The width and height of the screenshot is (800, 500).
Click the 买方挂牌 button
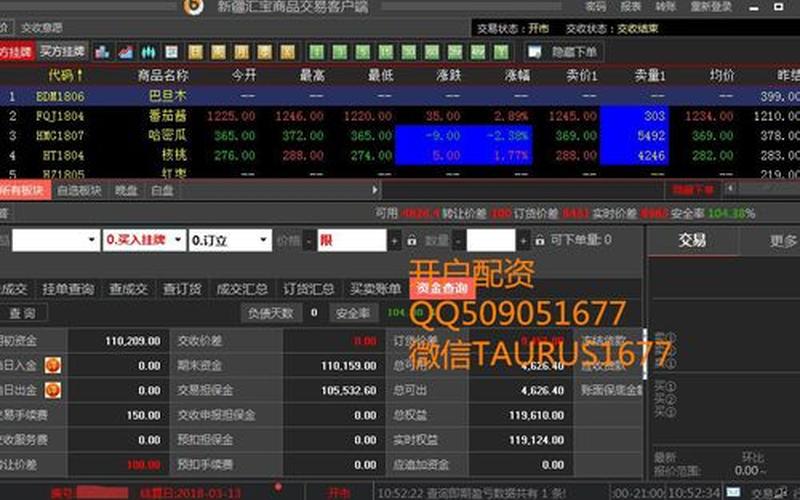click(x=62, y=52)
